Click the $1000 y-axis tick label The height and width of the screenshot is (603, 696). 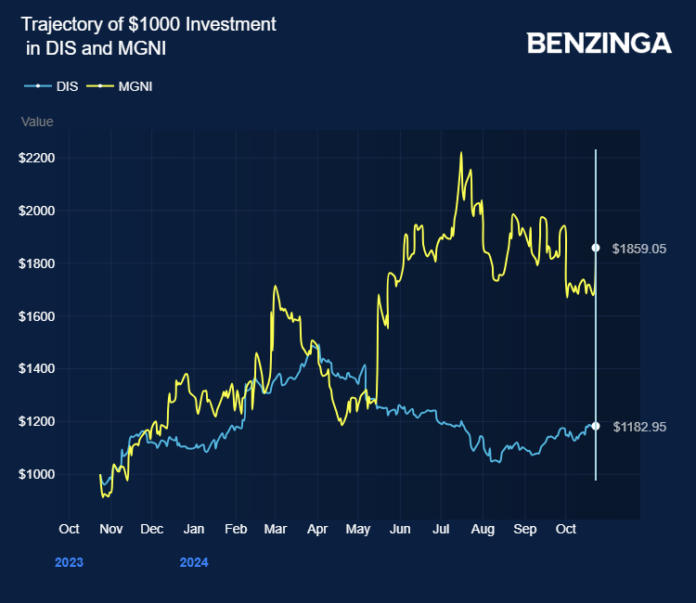[x=36, y=474]
